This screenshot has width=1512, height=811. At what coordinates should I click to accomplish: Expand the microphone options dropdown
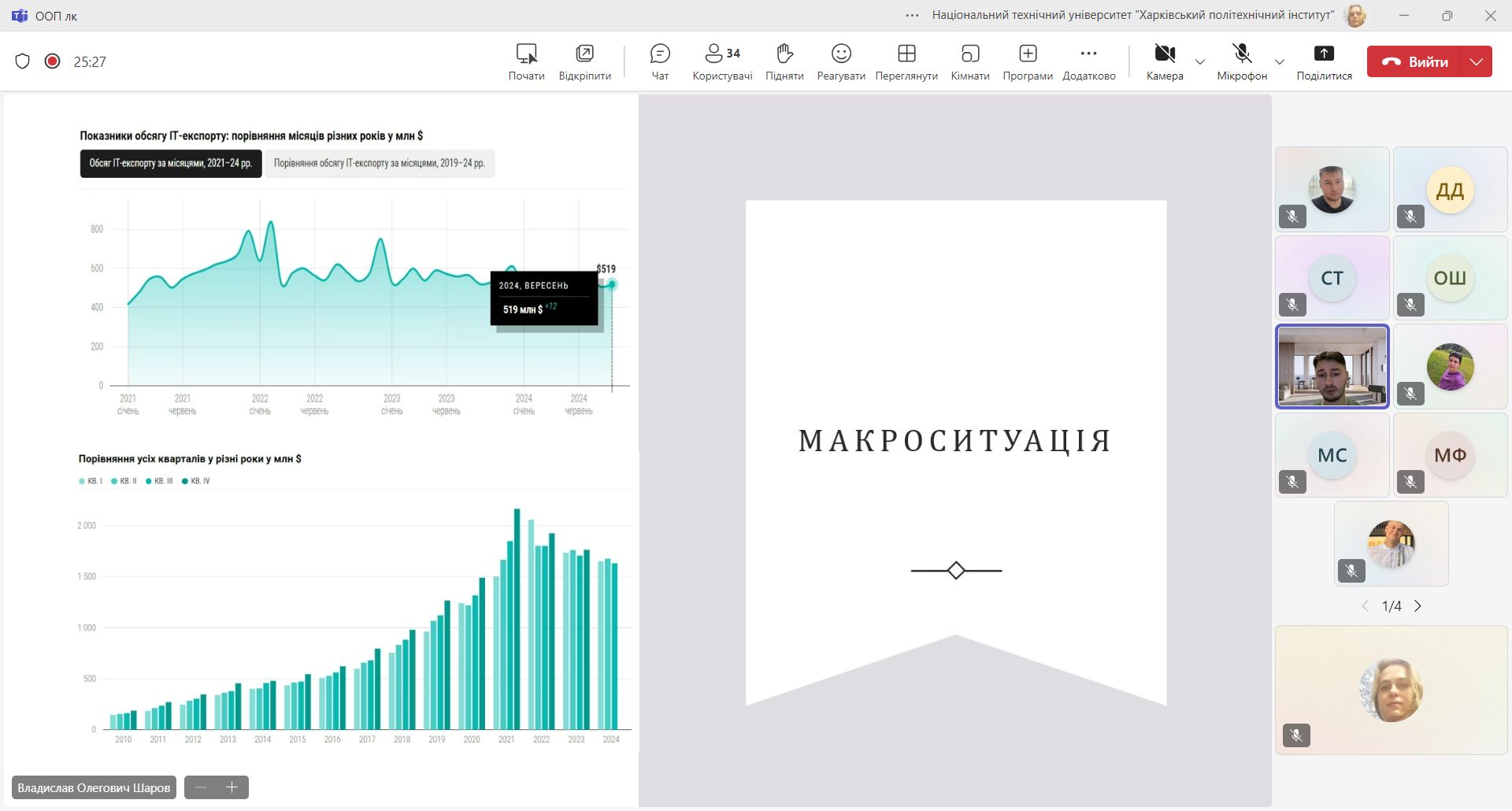point(1280,62)
